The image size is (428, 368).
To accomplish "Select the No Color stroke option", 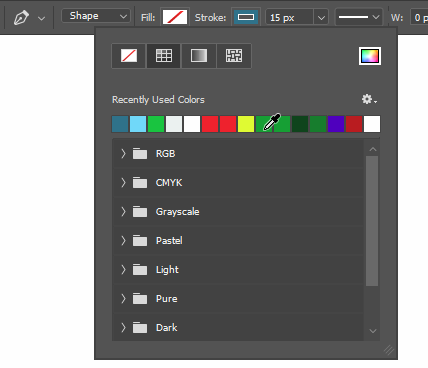I will point(129,56).
